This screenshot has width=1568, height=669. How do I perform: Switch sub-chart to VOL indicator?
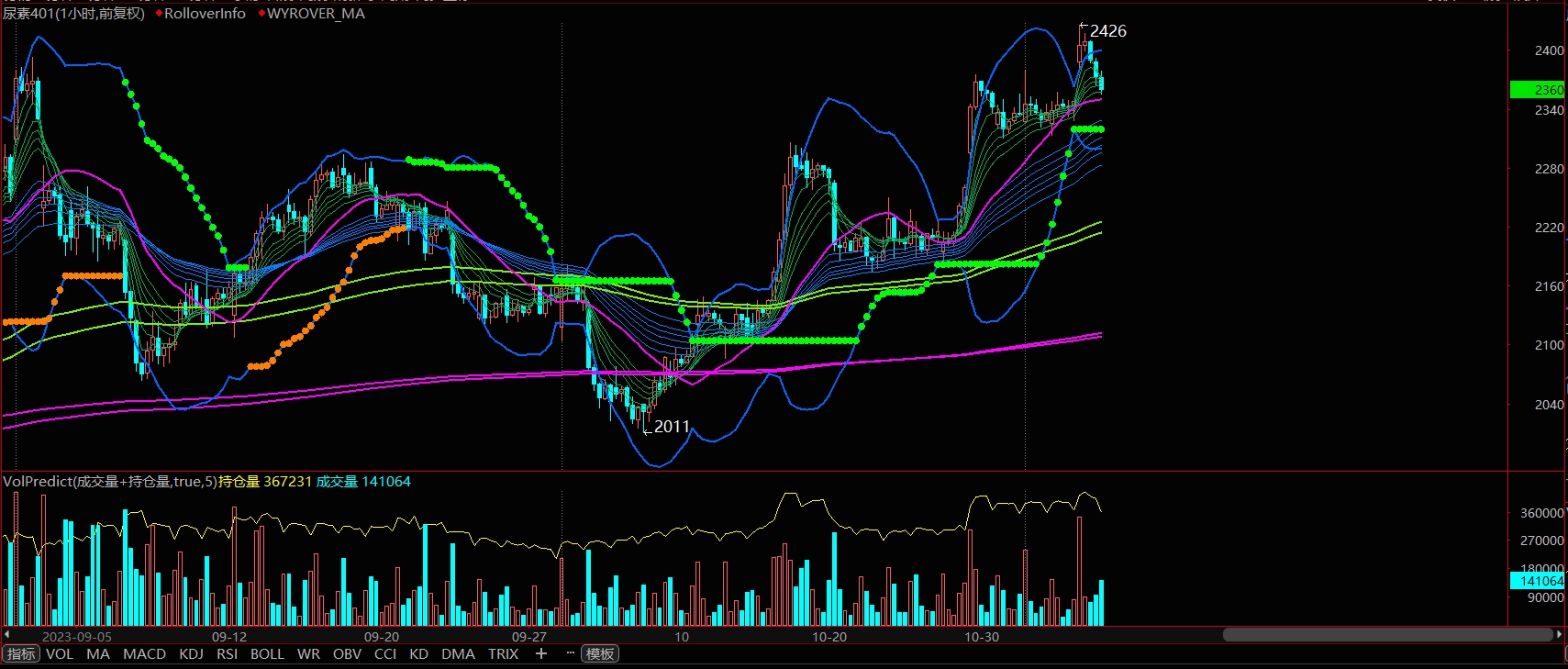click(x=60, y=653)
